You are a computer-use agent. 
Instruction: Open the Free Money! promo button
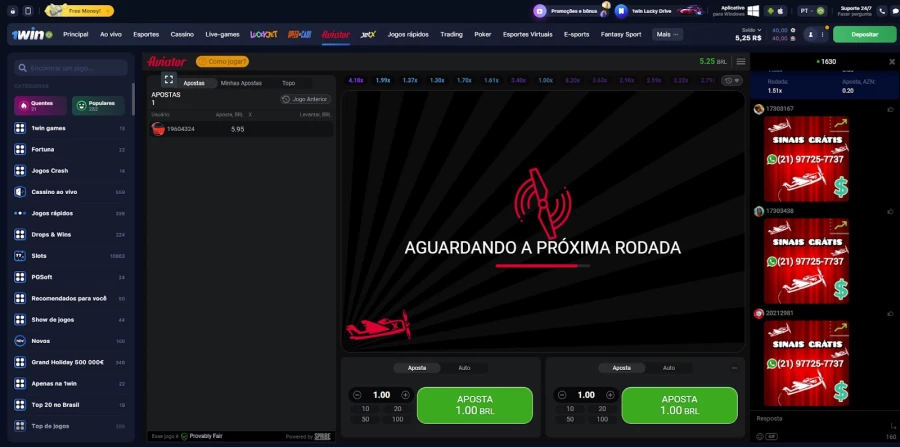pos(80,11)
